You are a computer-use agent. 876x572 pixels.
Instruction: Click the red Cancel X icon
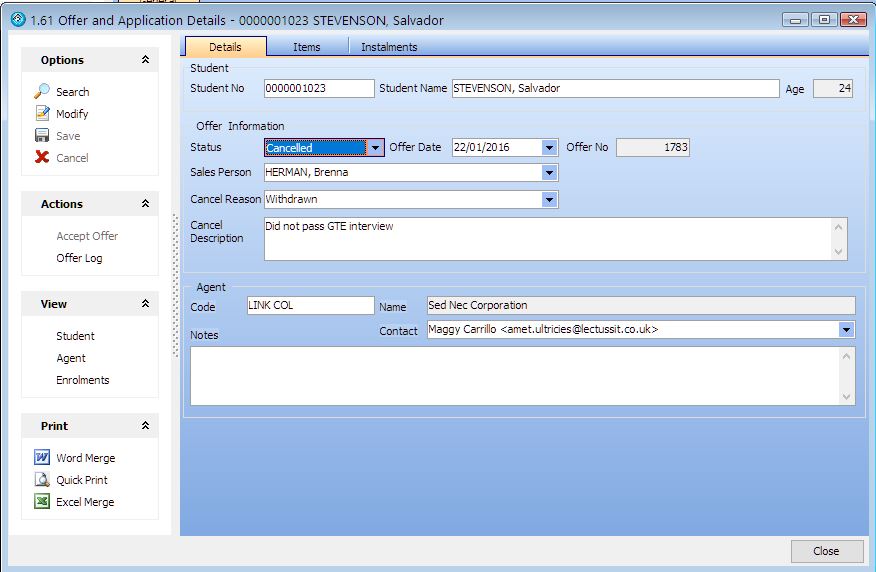tap(42, 158)
